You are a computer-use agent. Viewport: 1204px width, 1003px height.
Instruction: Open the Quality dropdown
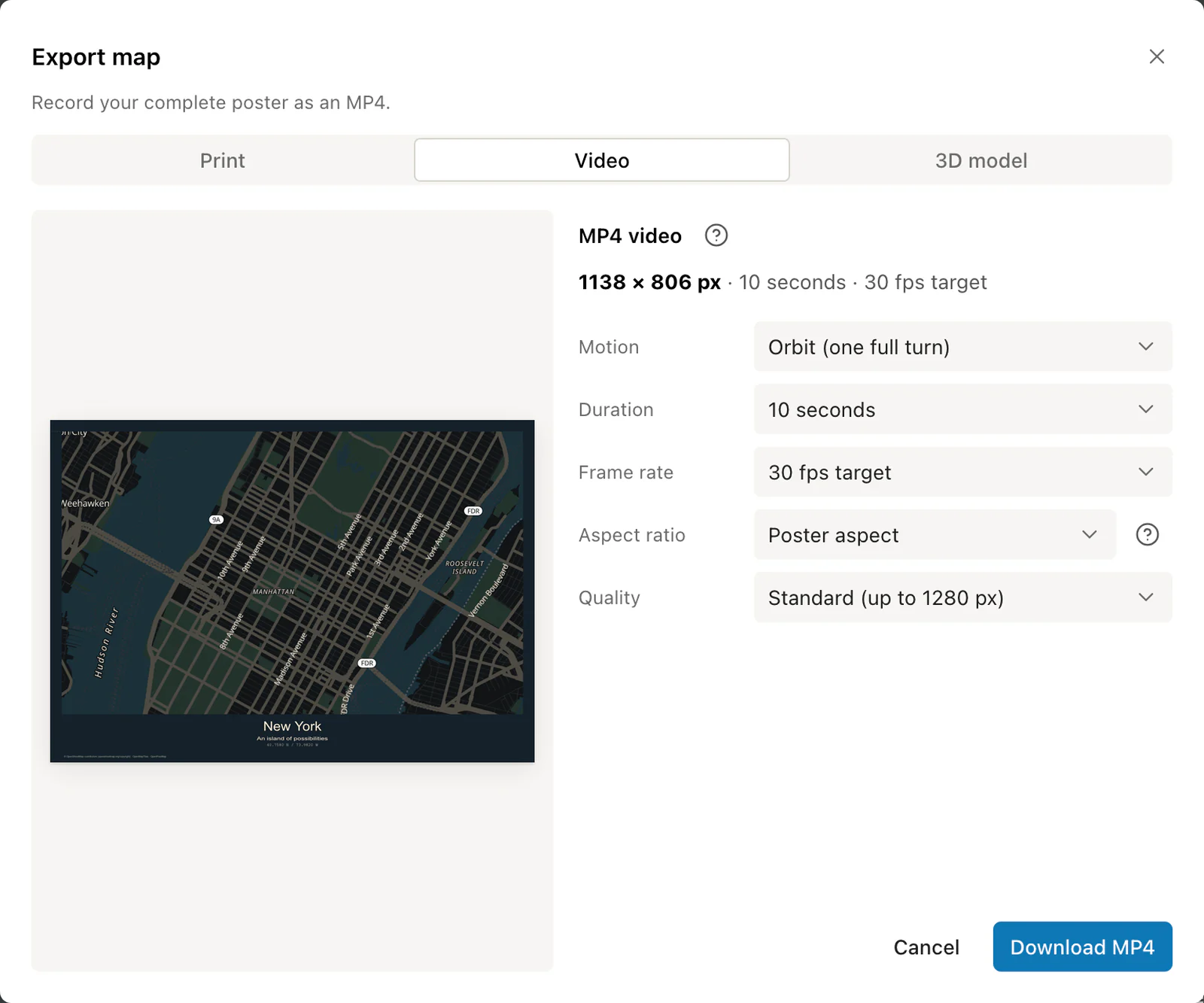pyautogui.click(x=962, y=597)
